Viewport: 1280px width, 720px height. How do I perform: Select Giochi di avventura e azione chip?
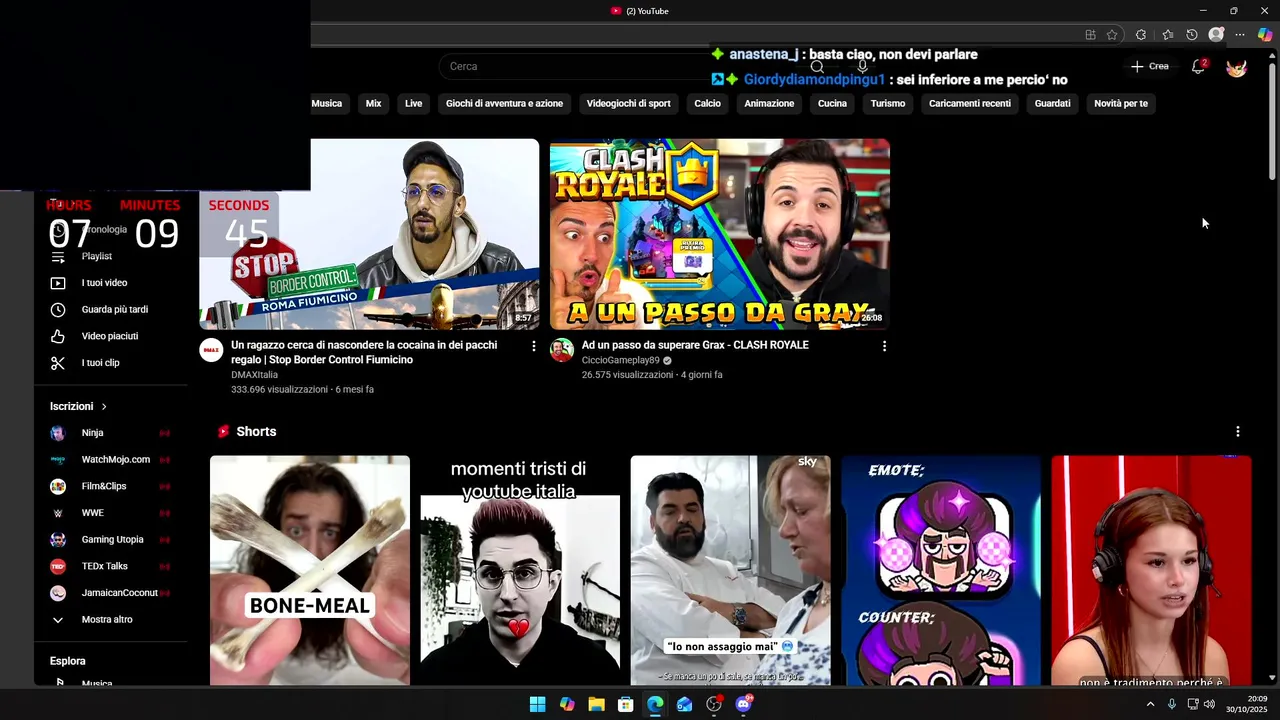click(x=504, y=104)
